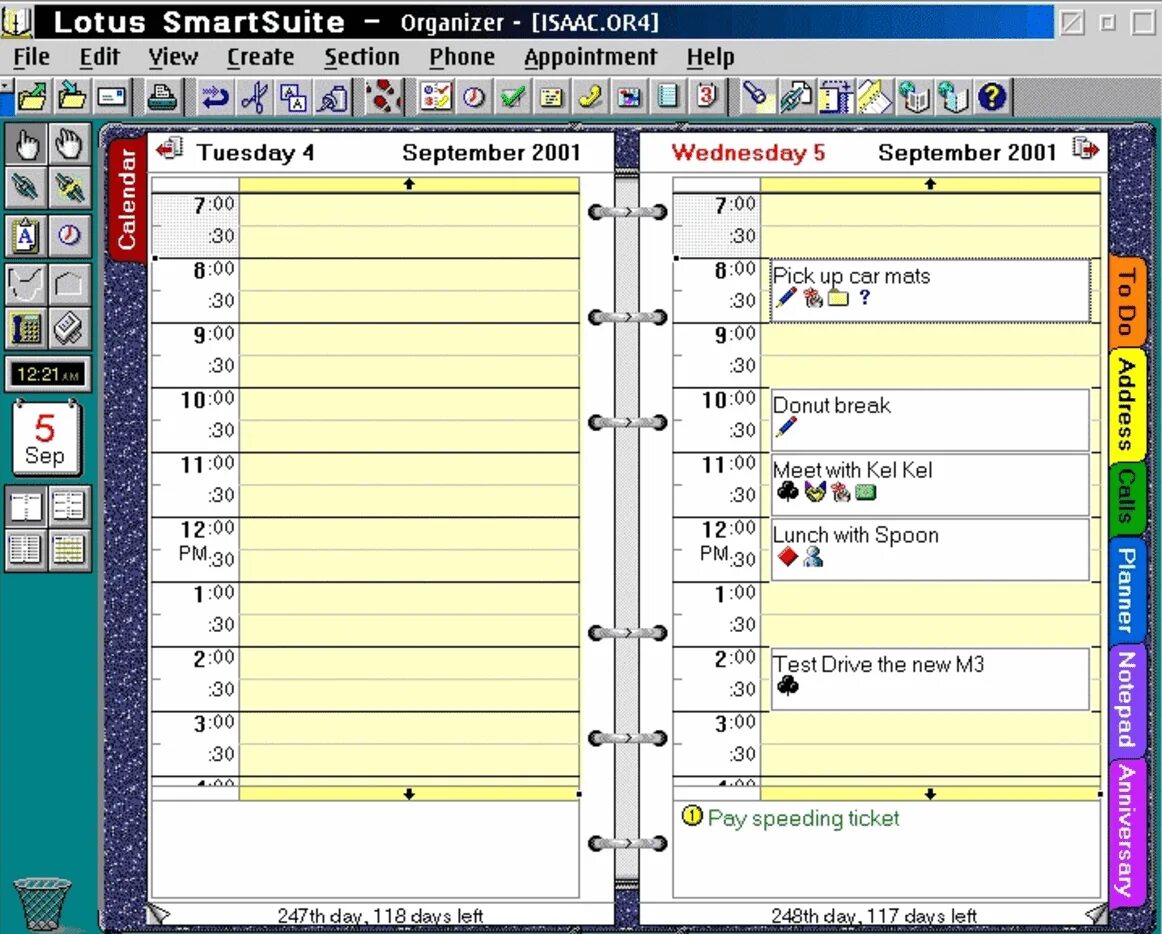The image size is (1162, 934).
Task: Click the chain link toolbar icon
Action: click(796, 97)
